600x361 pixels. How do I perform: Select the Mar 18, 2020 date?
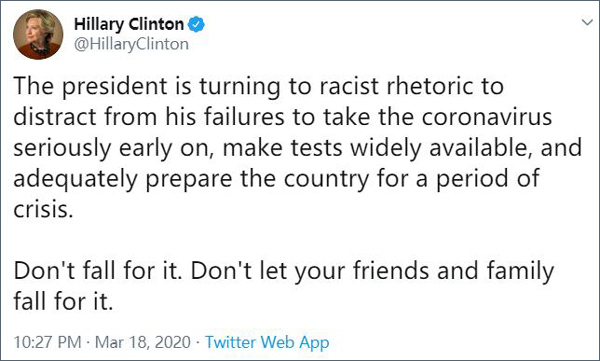pyautogui.click(x=142, y=342)
